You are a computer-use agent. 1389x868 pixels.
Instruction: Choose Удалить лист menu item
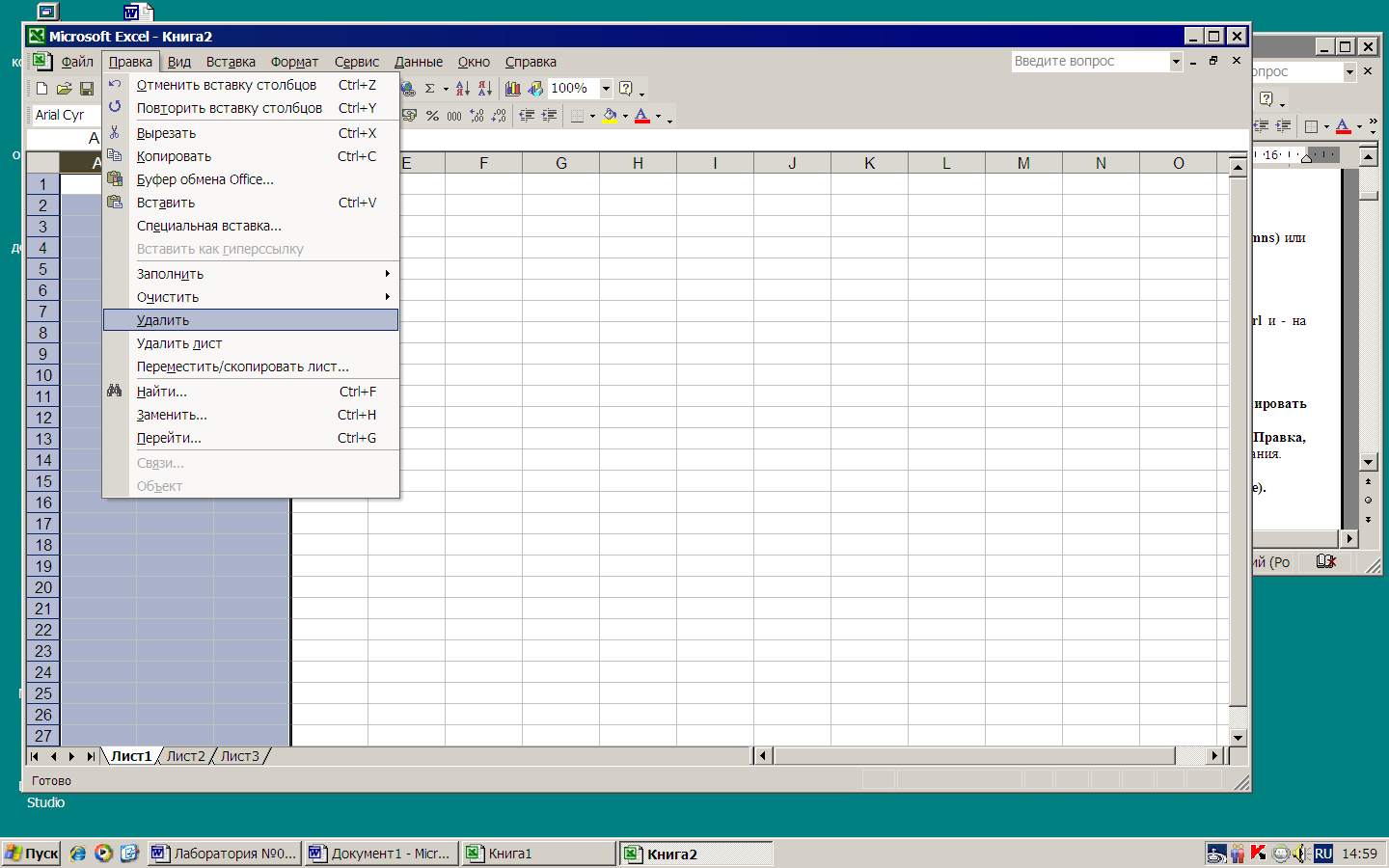(x=251, y=343)
